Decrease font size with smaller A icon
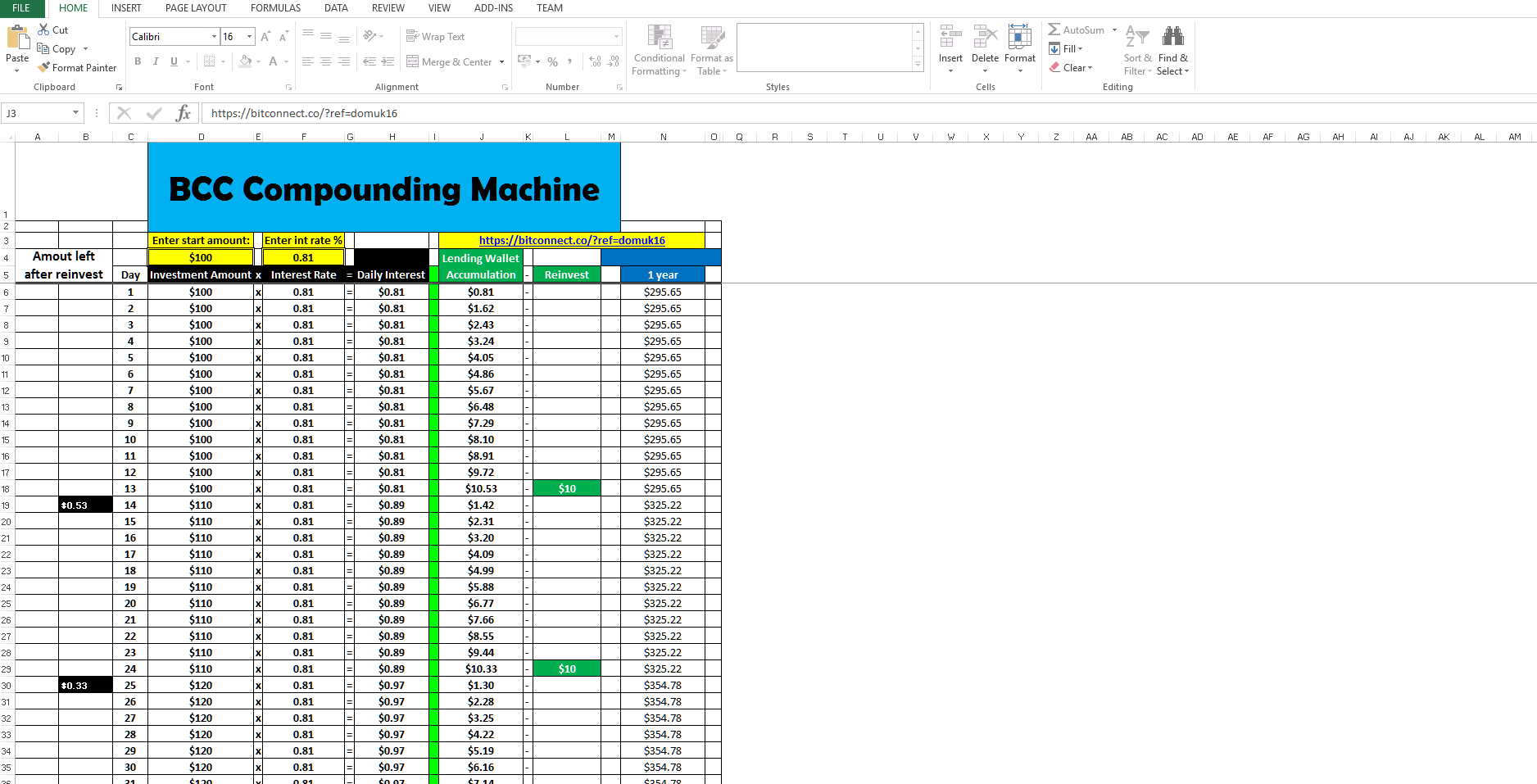 point(283,37)
